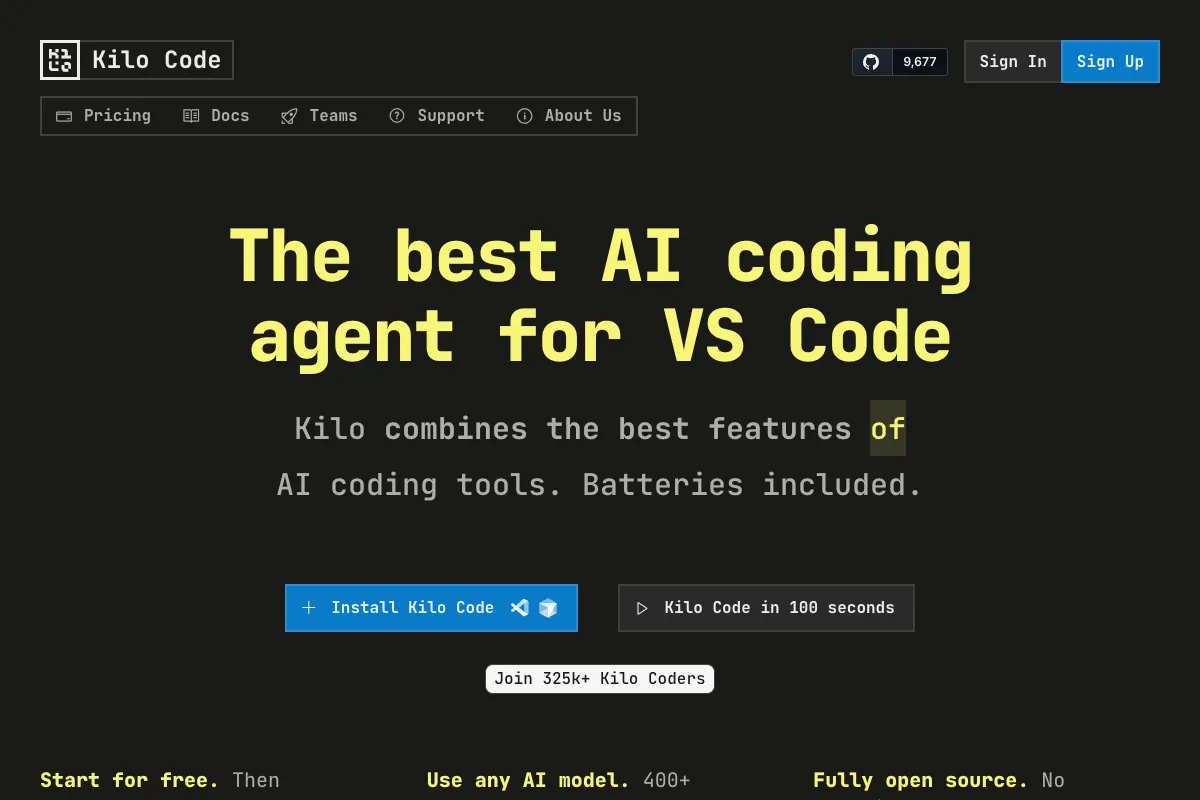Viewport: 1200px width, 800px height.
Task: Click the credit card icon beside Pricing
Action: [x=64, y=116]
